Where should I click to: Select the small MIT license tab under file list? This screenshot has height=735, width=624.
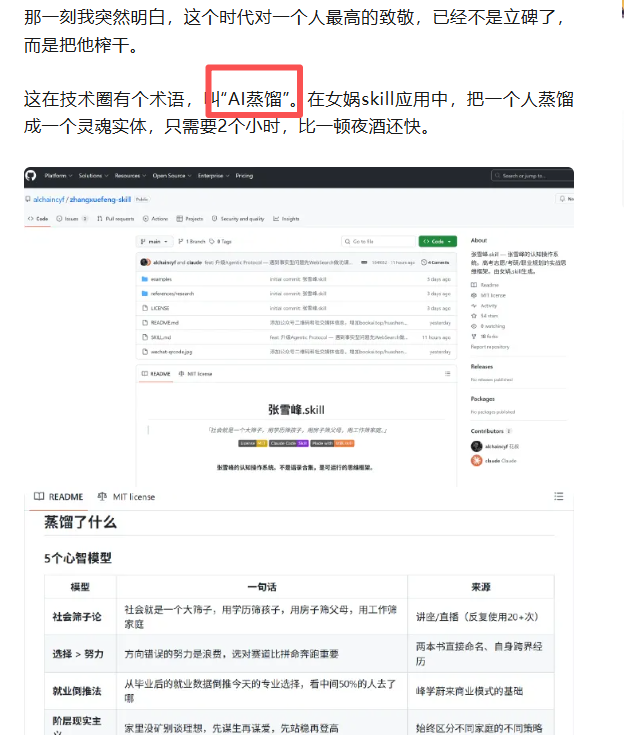click(x=195, y=374)
